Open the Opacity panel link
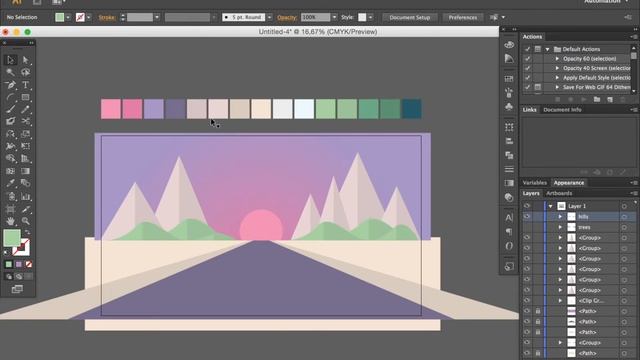This screenshot has width=640, height=360. pos(287,18)
